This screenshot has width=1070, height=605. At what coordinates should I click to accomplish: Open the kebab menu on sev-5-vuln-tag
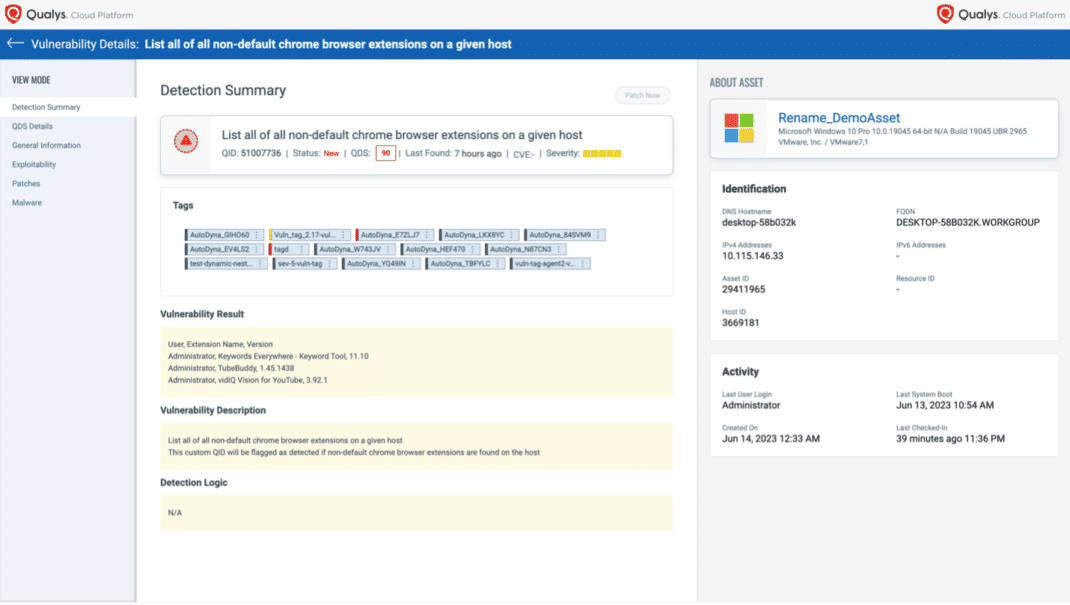point(329,263)
